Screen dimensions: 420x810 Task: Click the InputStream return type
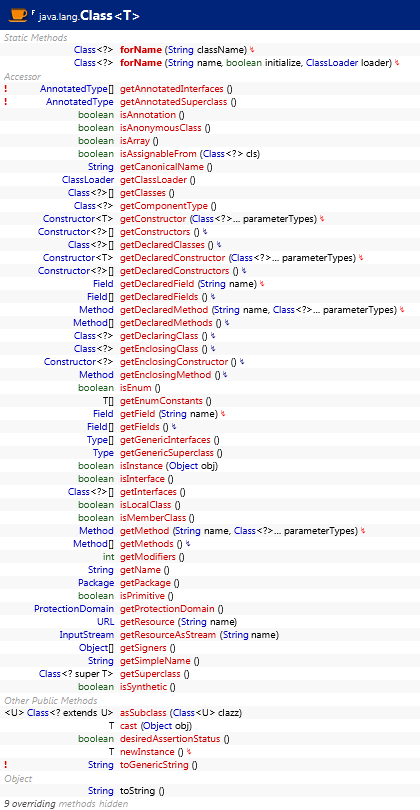pos(86,635)
